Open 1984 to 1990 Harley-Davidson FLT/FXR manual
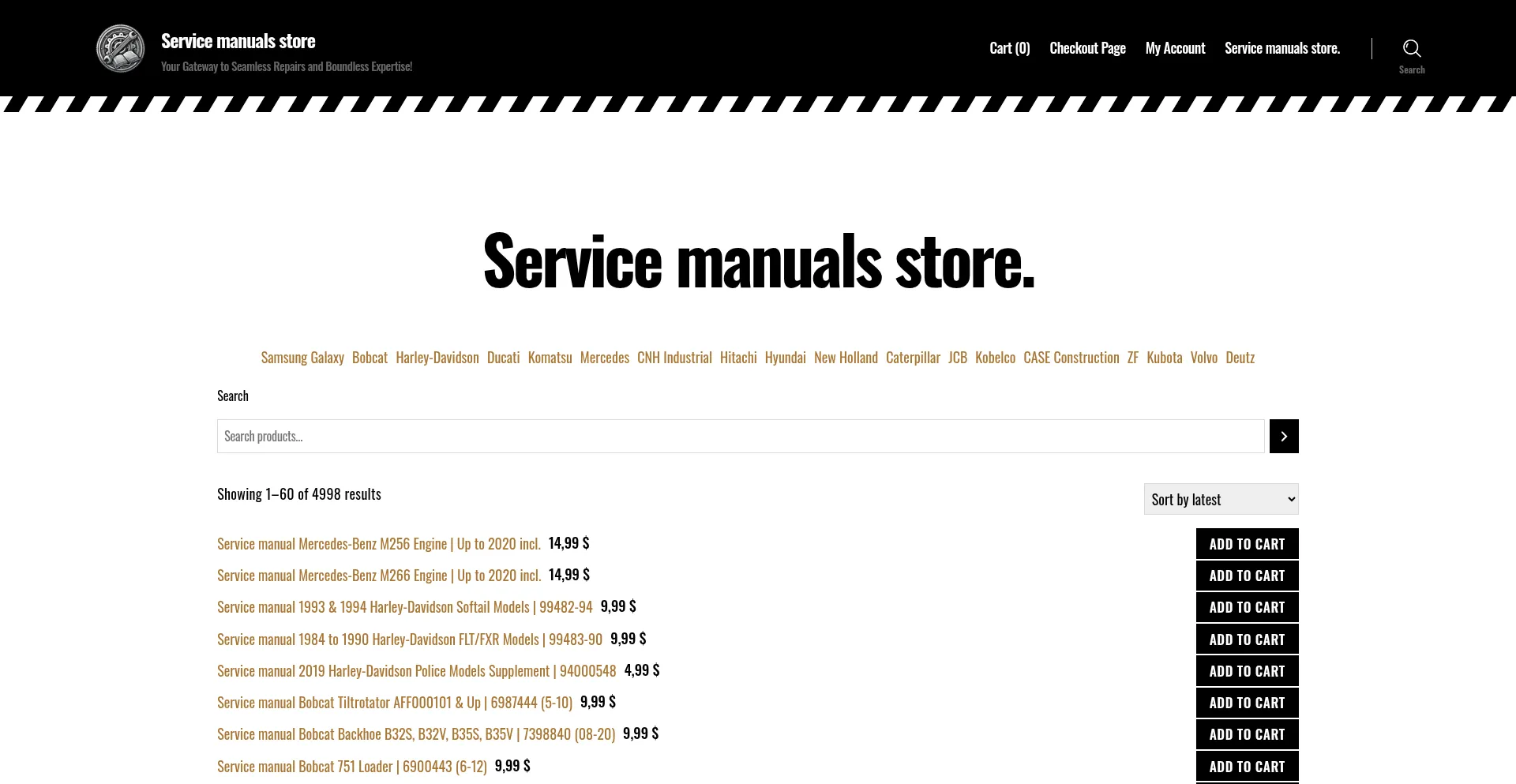 (x=410, y=640)
